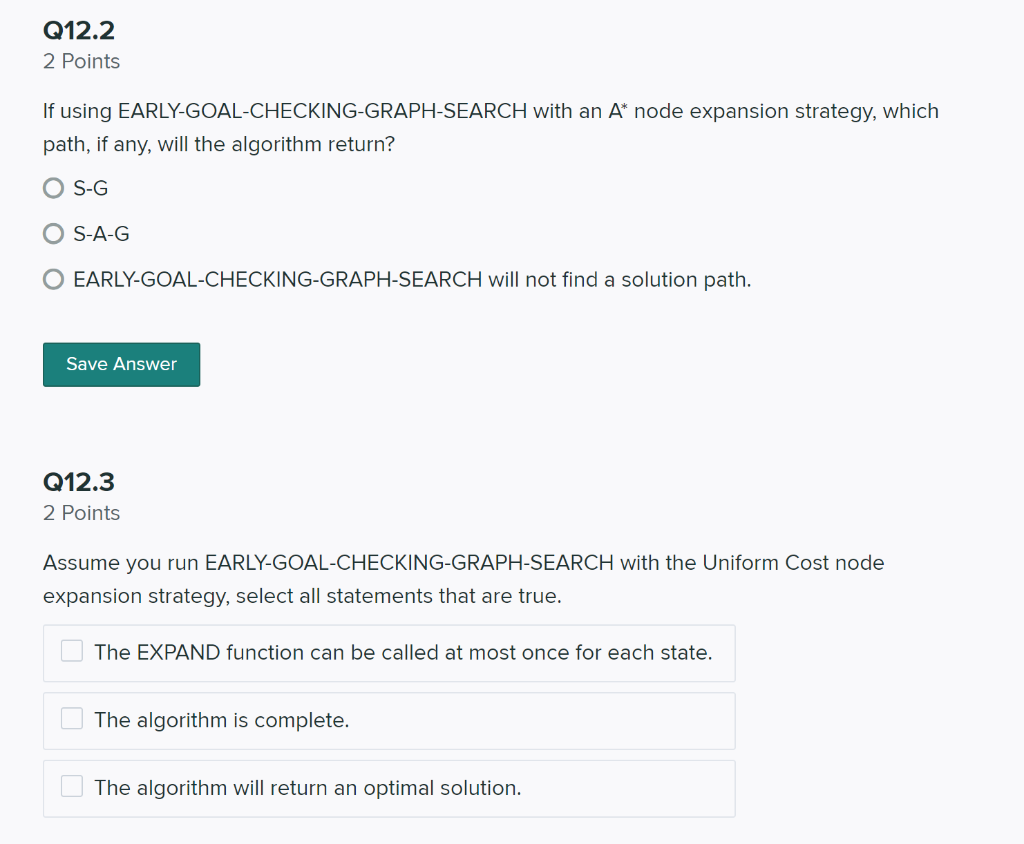1024x844 pixels.
Task: Click the '2 Points' label under Q12.2
Action: pos(81,61)
